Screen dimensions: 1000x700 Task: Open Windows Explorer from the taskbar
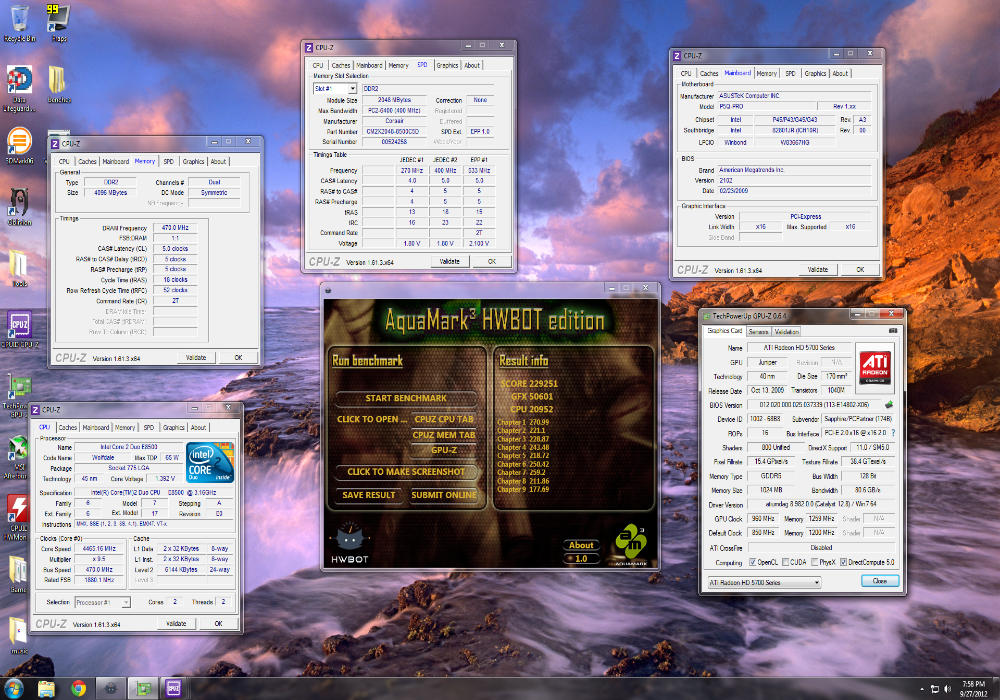coord(47,689)
